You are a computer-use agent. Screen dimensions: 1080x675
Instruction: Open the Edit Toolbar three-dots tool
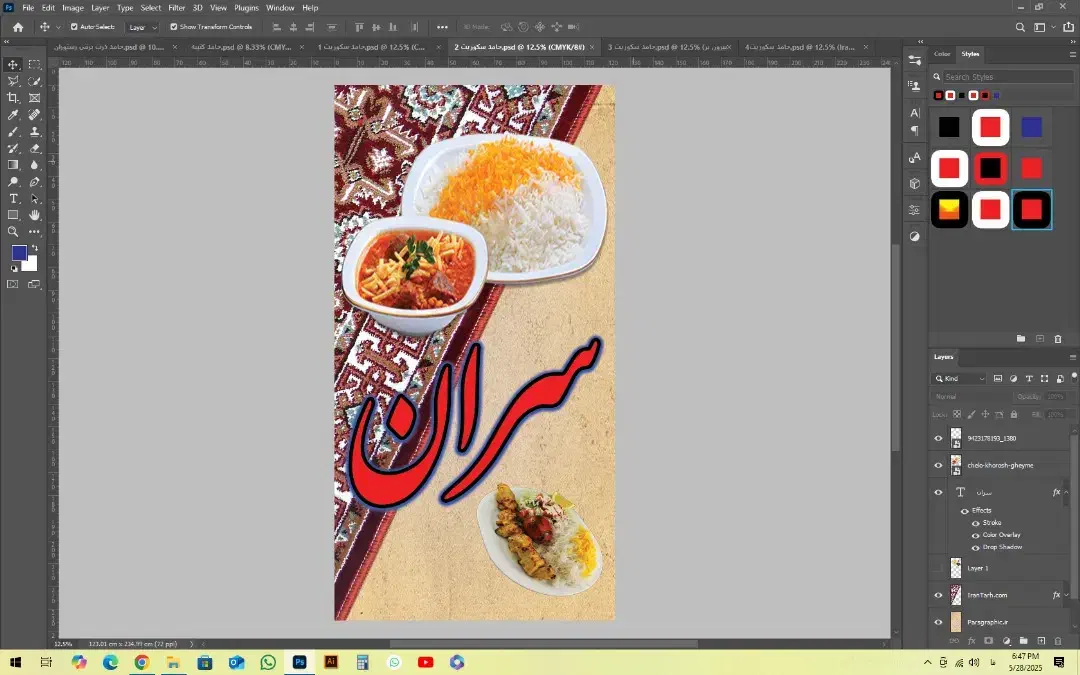[x=34, y=232]
